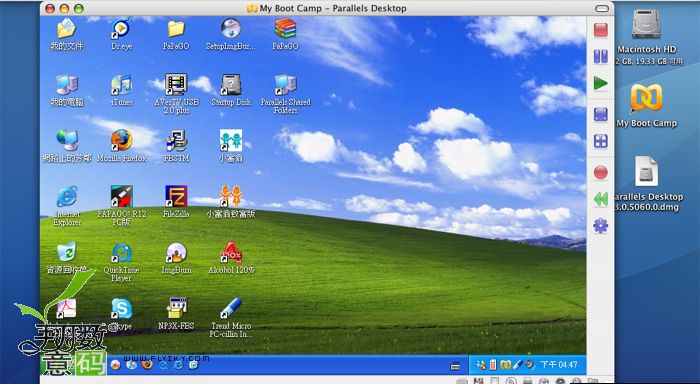Click the green Start play button
The image size is (700, 384).
click(601, 83)
